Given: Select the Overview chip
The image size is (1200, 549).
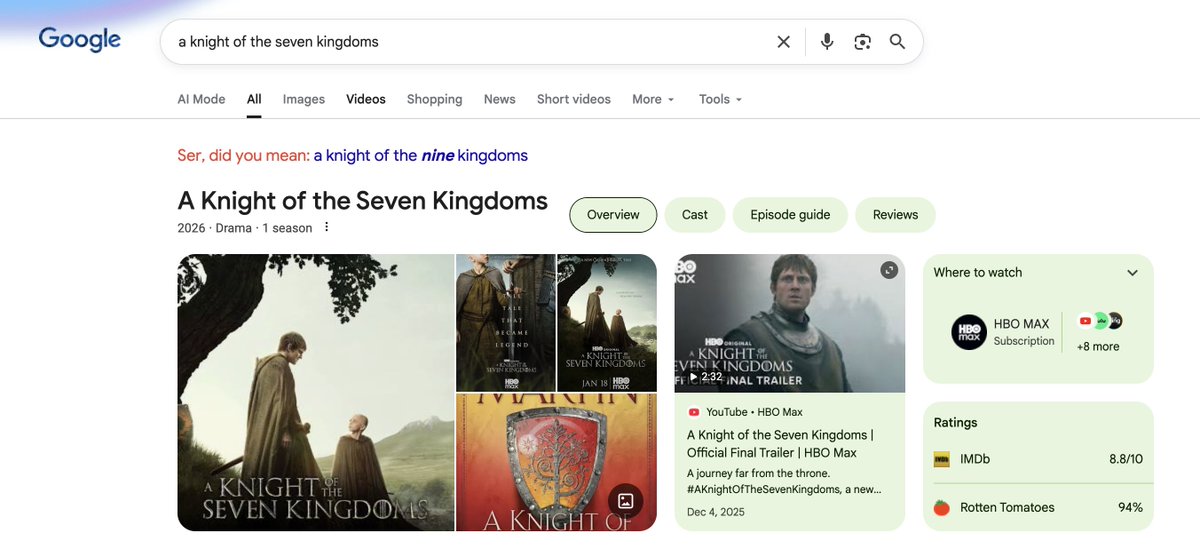Looking at the screenshot, I should pyautogui.click(x=613, y=215).
